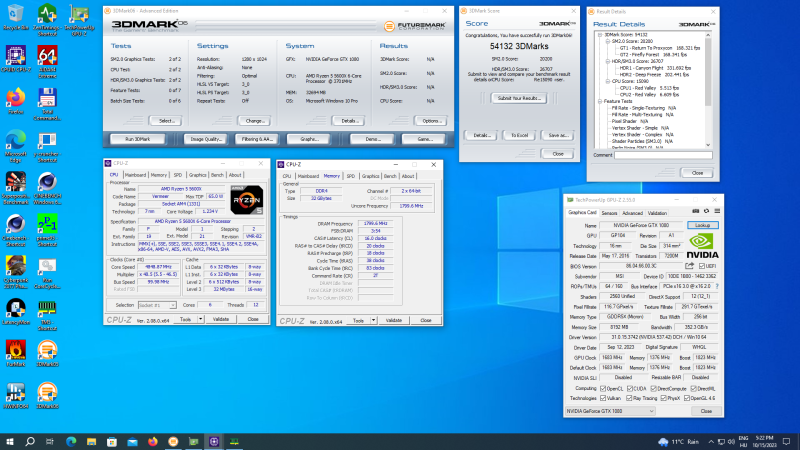Launch the FurMark desktop icon

pos(15,354)
